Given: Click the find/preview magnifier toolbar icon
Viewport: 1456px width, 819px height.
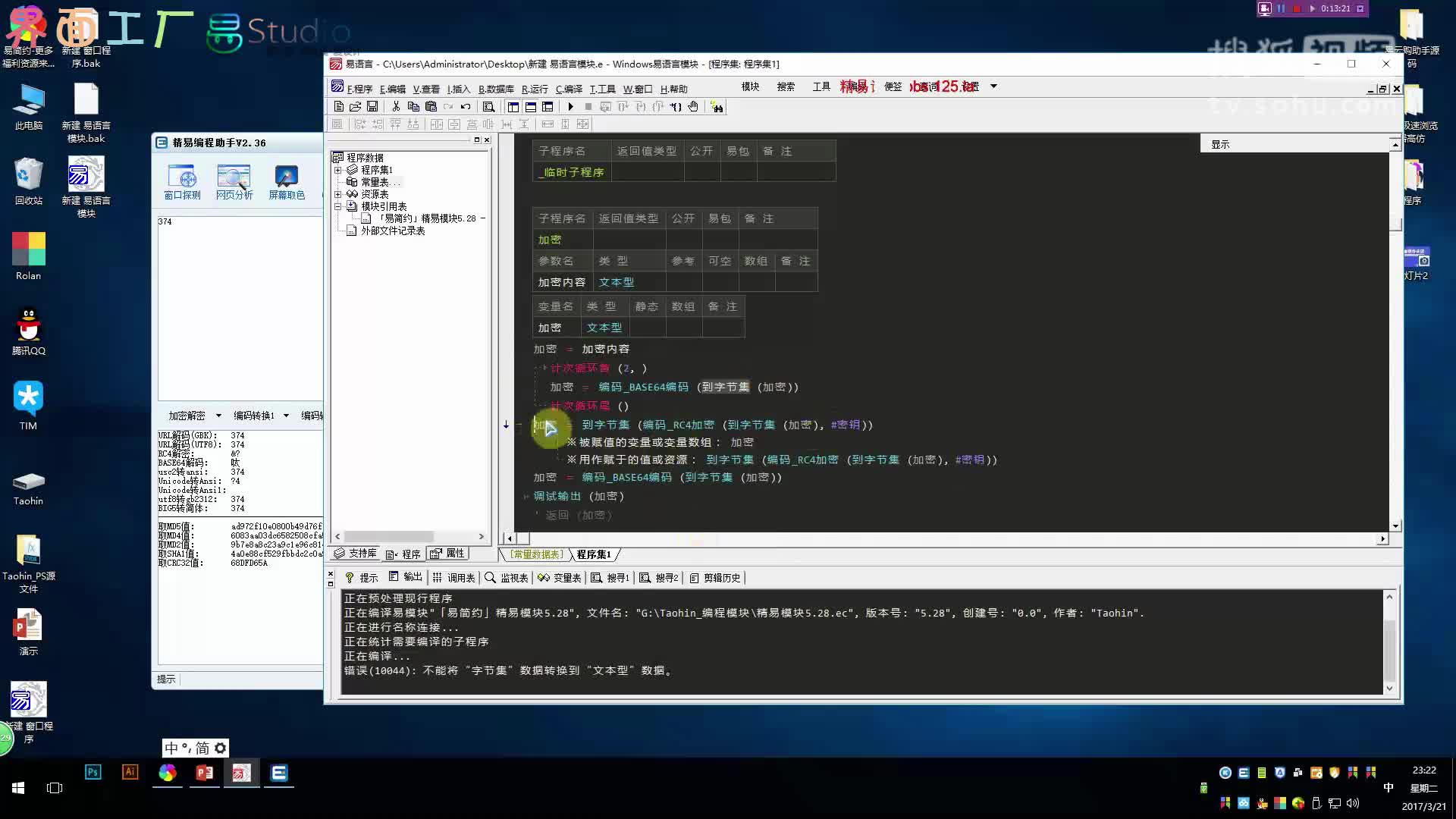Looking at the screenshot, I should 488,107.
